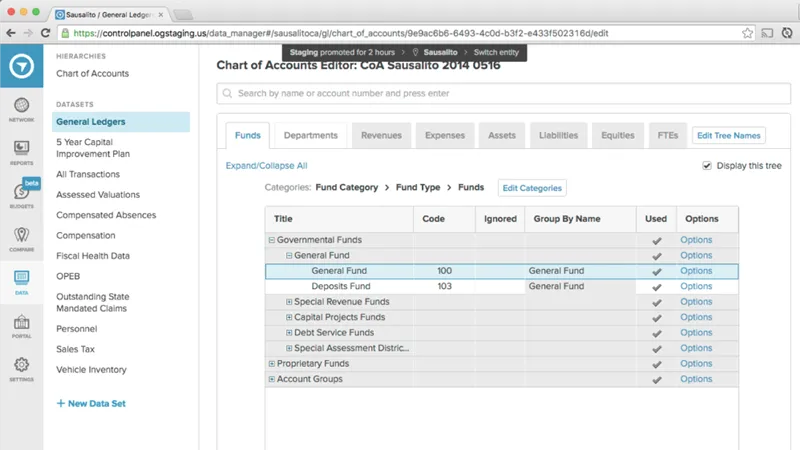Switch to the Expenses tab

445,135
